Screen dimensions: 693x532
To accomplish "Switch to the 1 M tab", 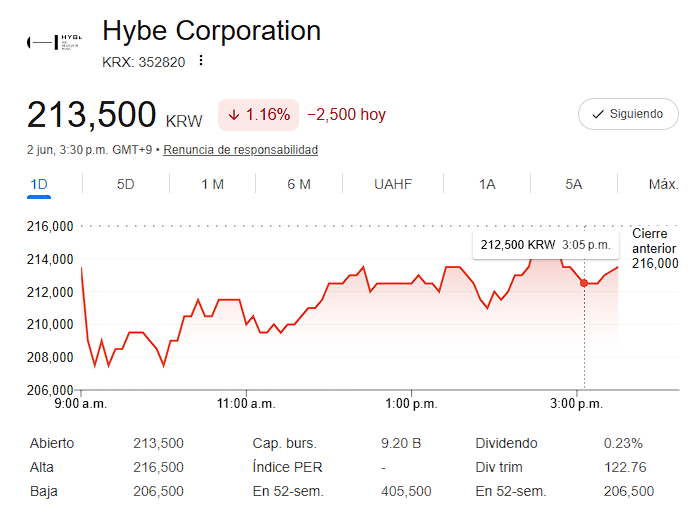I will [213, 184].
